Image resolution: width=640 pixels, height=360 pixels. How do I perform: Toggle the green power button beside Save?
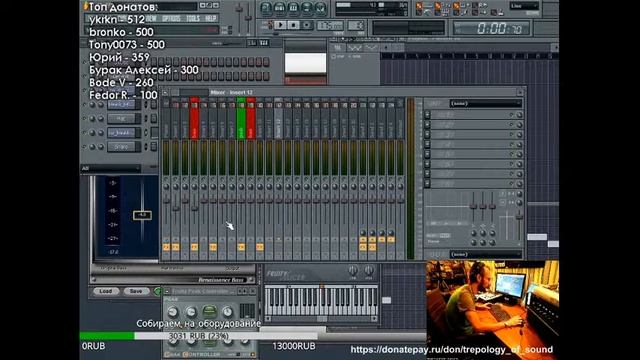[x=157, y=291]
